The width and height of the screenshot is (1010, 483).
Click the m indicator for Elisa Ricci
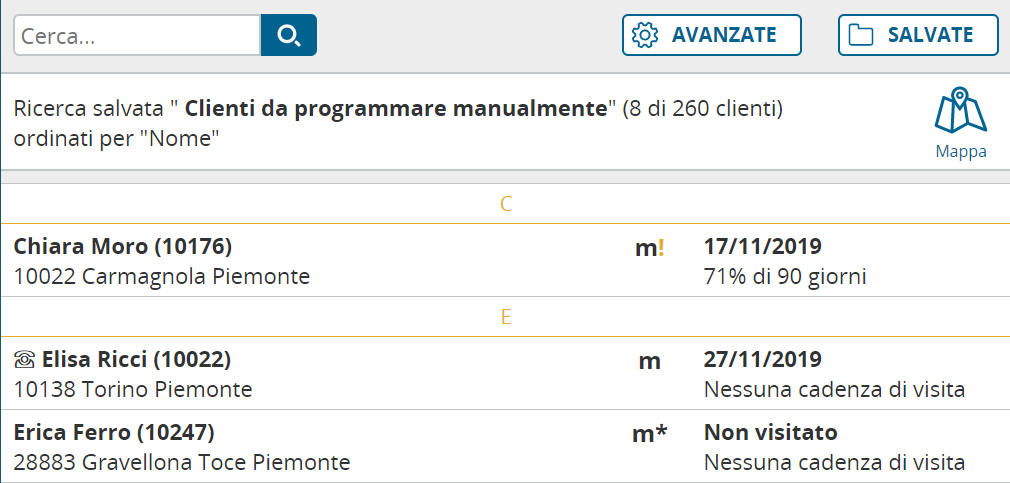[x=649, y=361]
